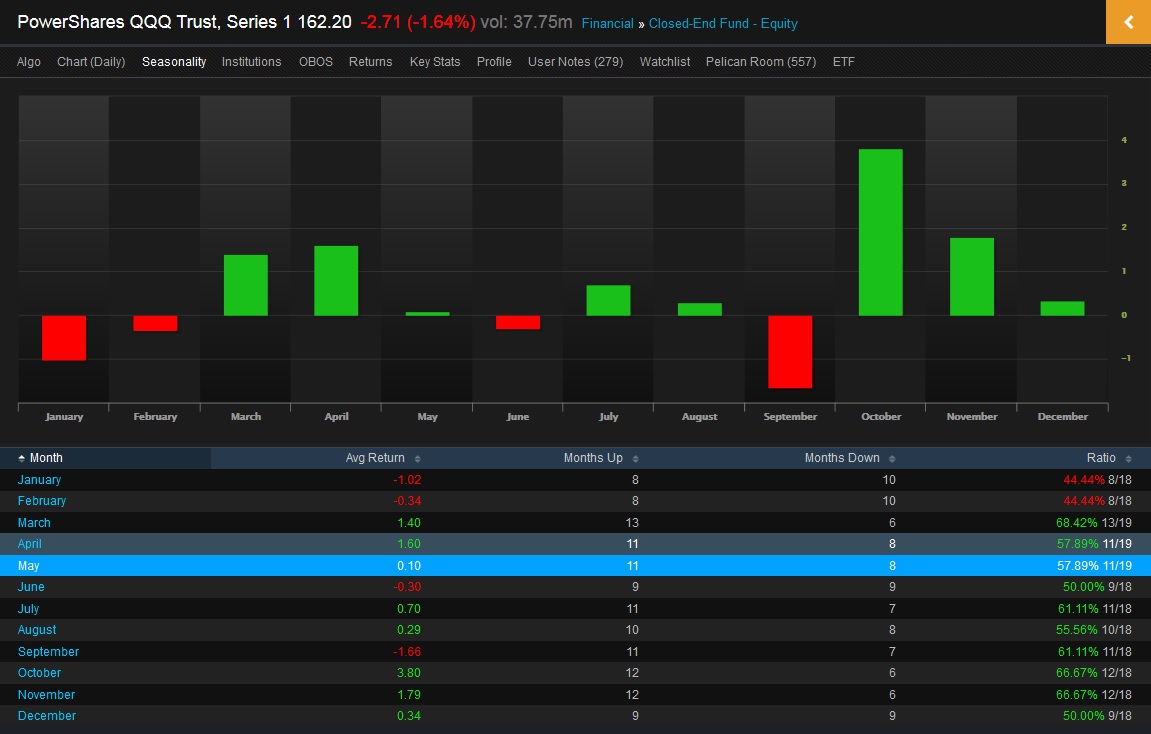Open the September month link
The width and height of the screenshot is (1151, 734).
coord(48,652)
